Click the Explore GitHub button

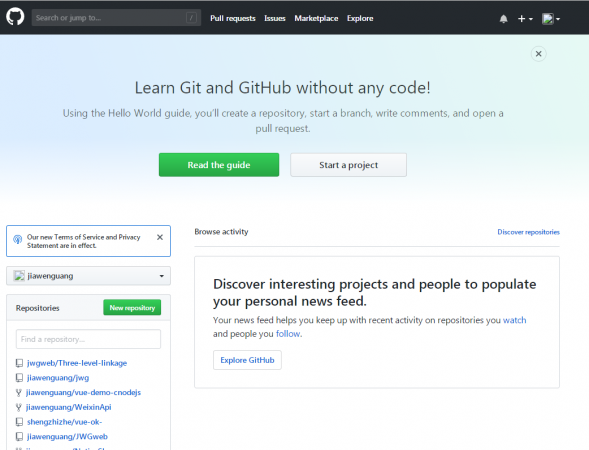coord(247,360)
